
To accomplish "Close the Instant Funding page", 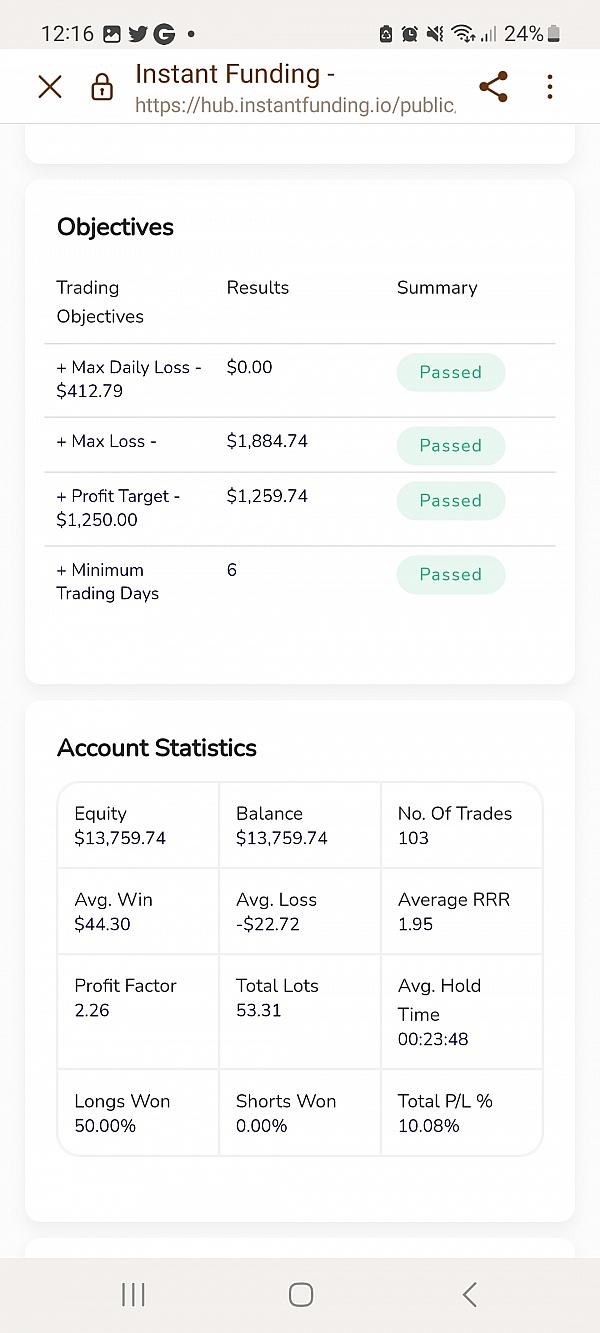I will (49, 87).
